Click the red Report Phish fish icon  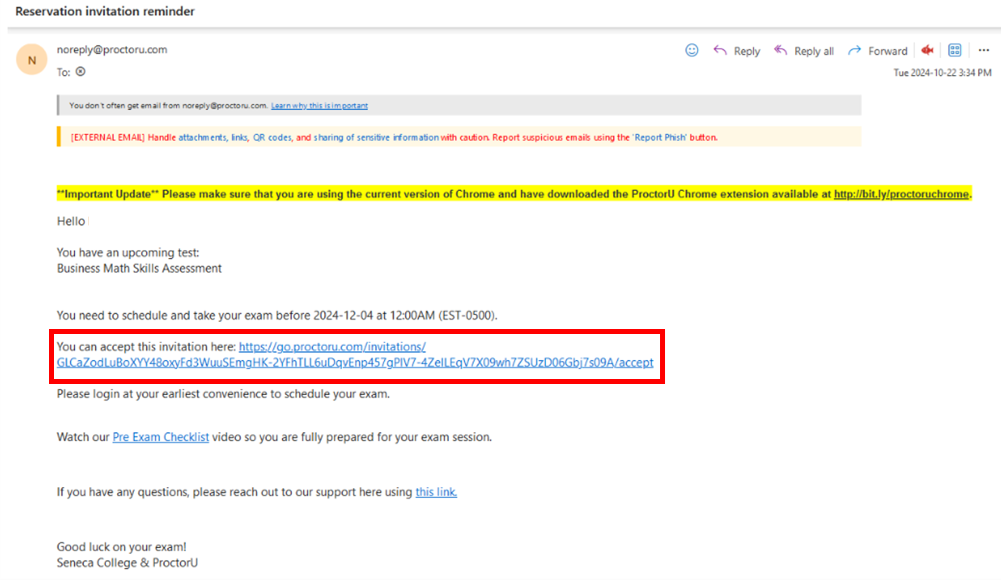pyautogui.click(x=927, y=50)
